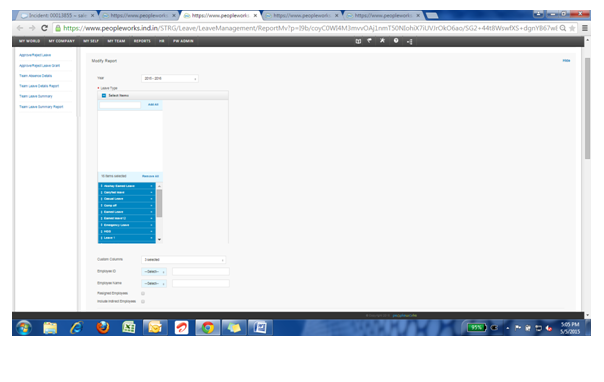Image resolution: width=604 pixels, height=382 pixels.
Task: Open Internet Explorer from taskbar
Action: pos(77,328)
